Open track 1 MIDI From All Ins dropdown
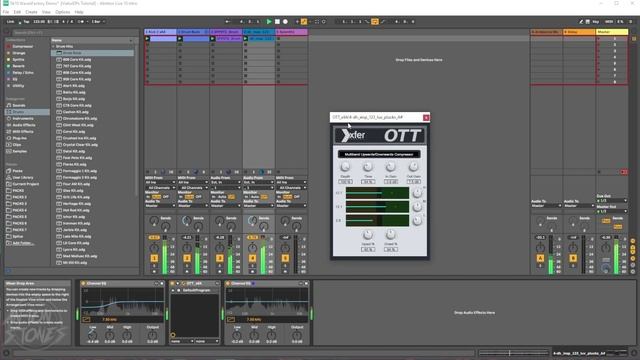 160,182
